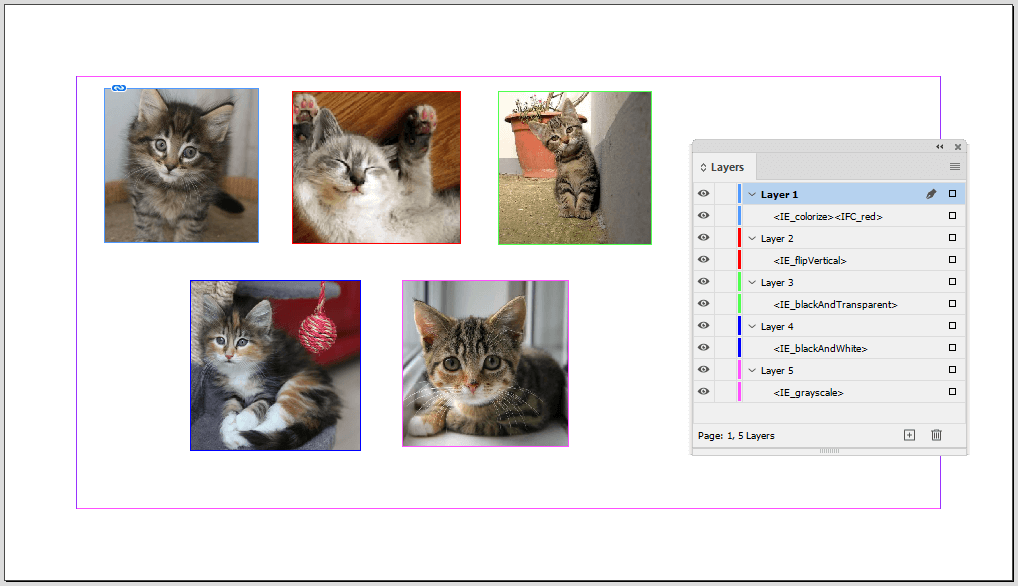Click the selection square for <IE_flipVertical>
This screenshot has width=1018, height=586.
951,259
